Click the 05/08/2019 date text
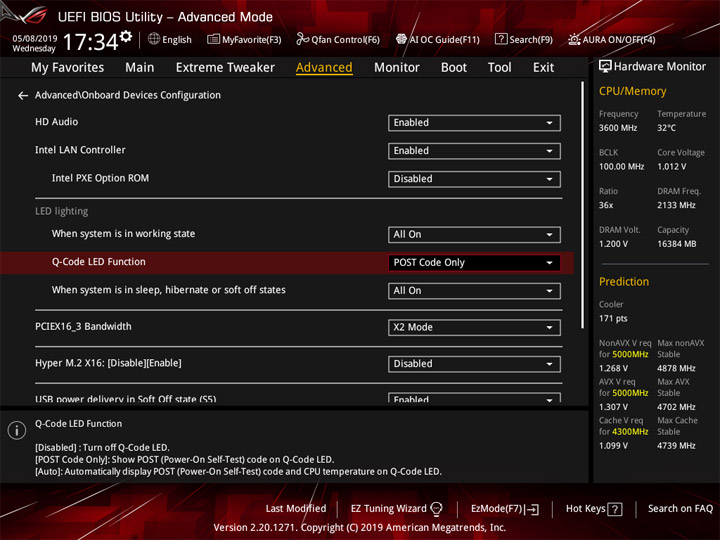The width and height of the screenshot is (720, 540). coord(34,39)
